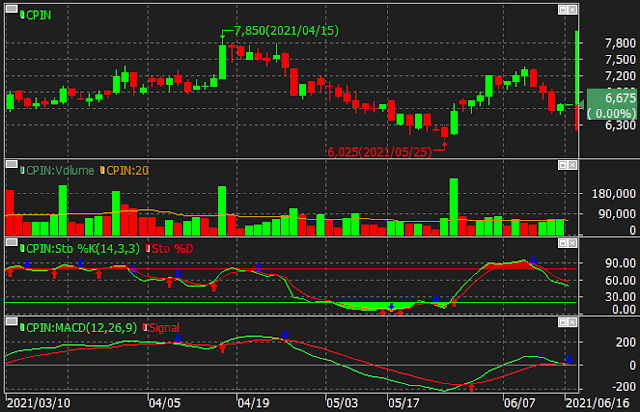Click the 06/07 date label
Screen dimensions: 640x412
point(520,403)
